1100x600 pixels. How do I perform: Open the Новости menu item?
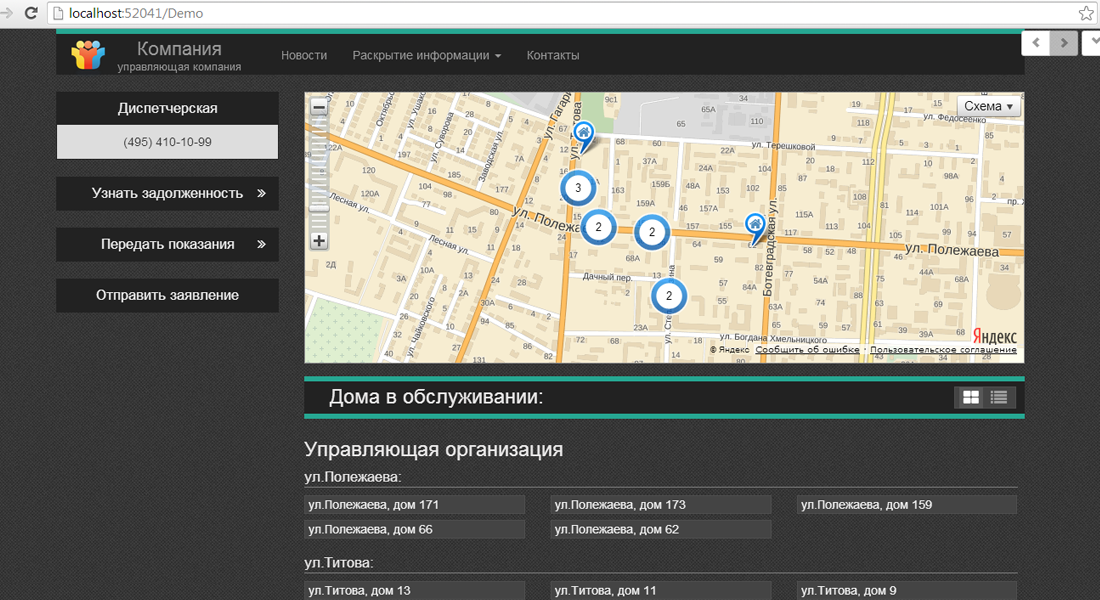304,56
